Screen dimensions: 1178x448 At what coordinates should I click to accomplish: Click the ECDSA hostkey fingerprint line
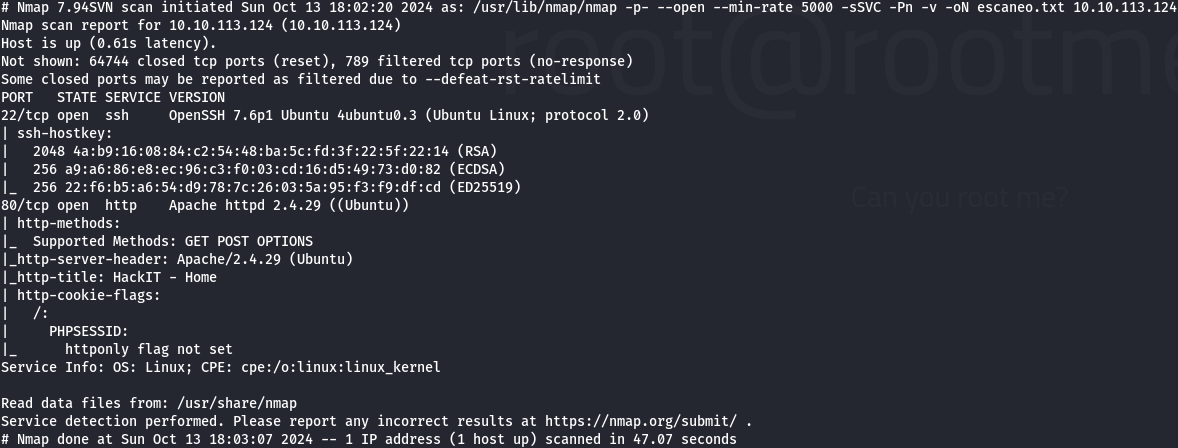coord(248,169)
